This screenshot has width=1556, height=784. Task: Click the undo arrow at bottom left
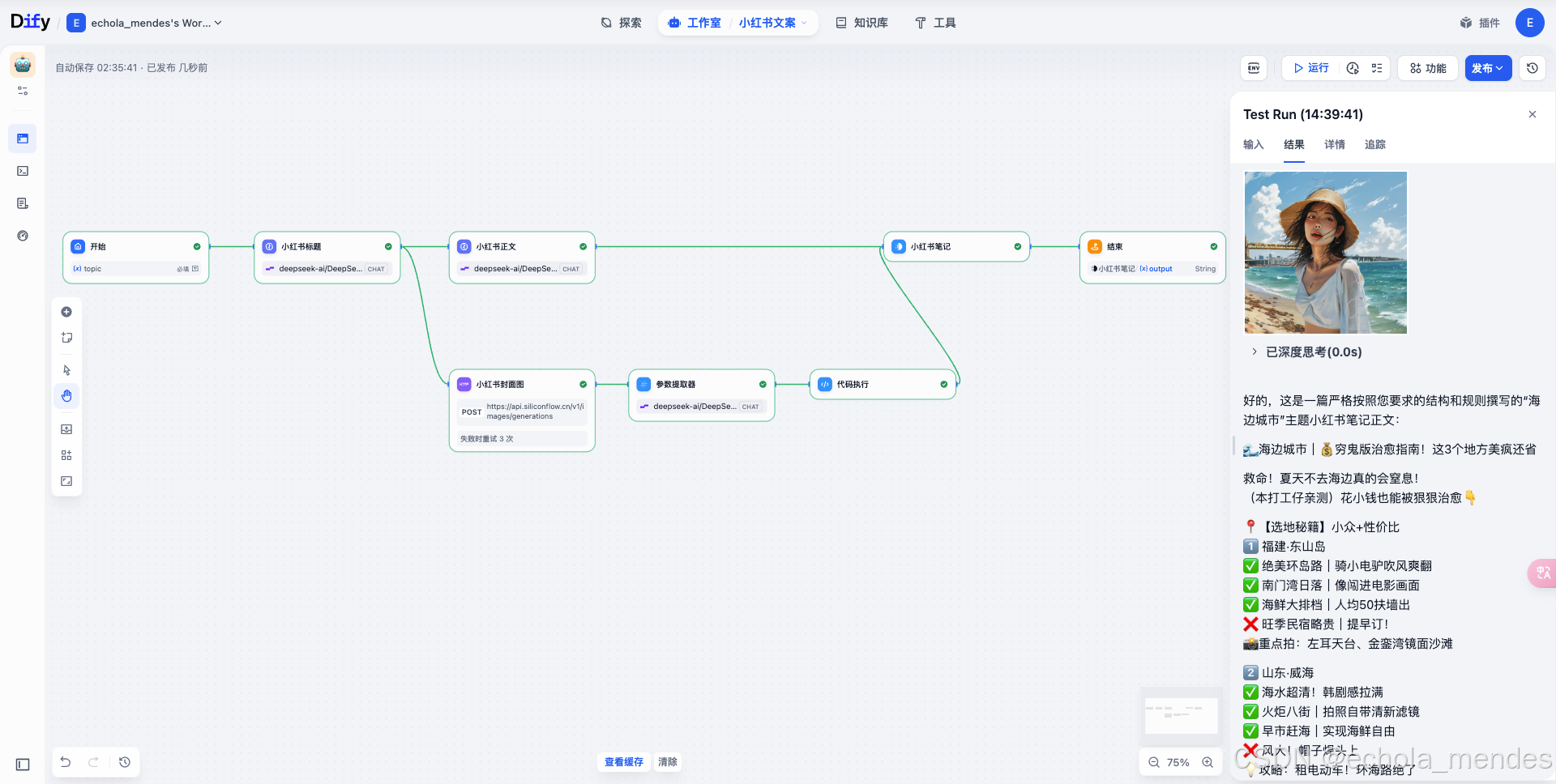point(65,762)
